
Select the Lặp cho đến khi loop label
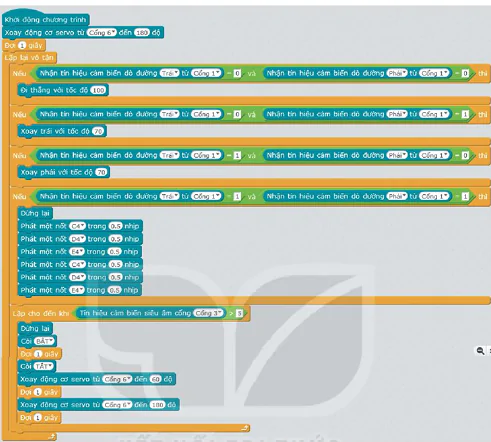click(x=41, y=313)
